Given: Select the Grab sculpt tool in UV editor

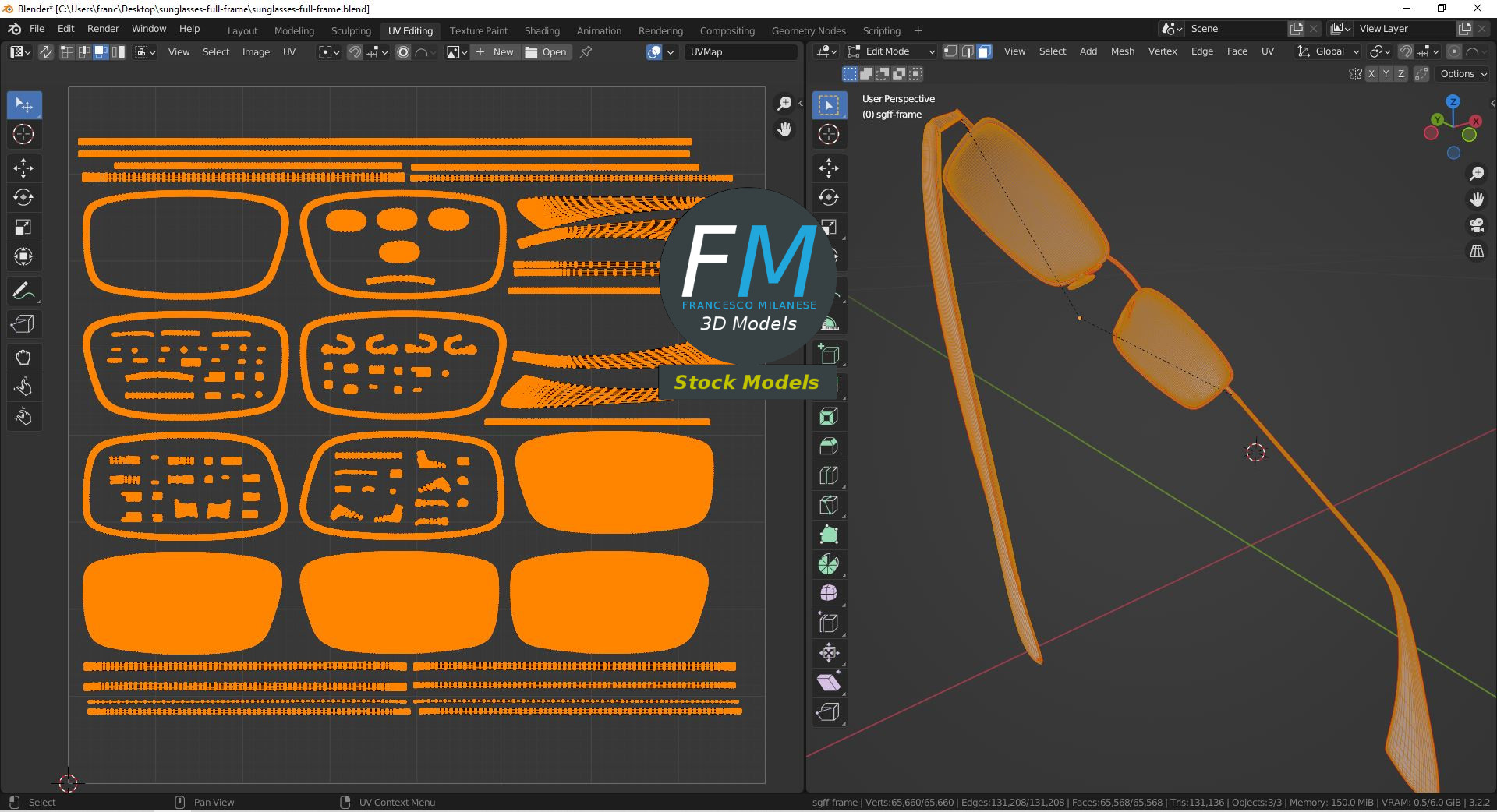Looking at the screenshot, I should [23, 358].
